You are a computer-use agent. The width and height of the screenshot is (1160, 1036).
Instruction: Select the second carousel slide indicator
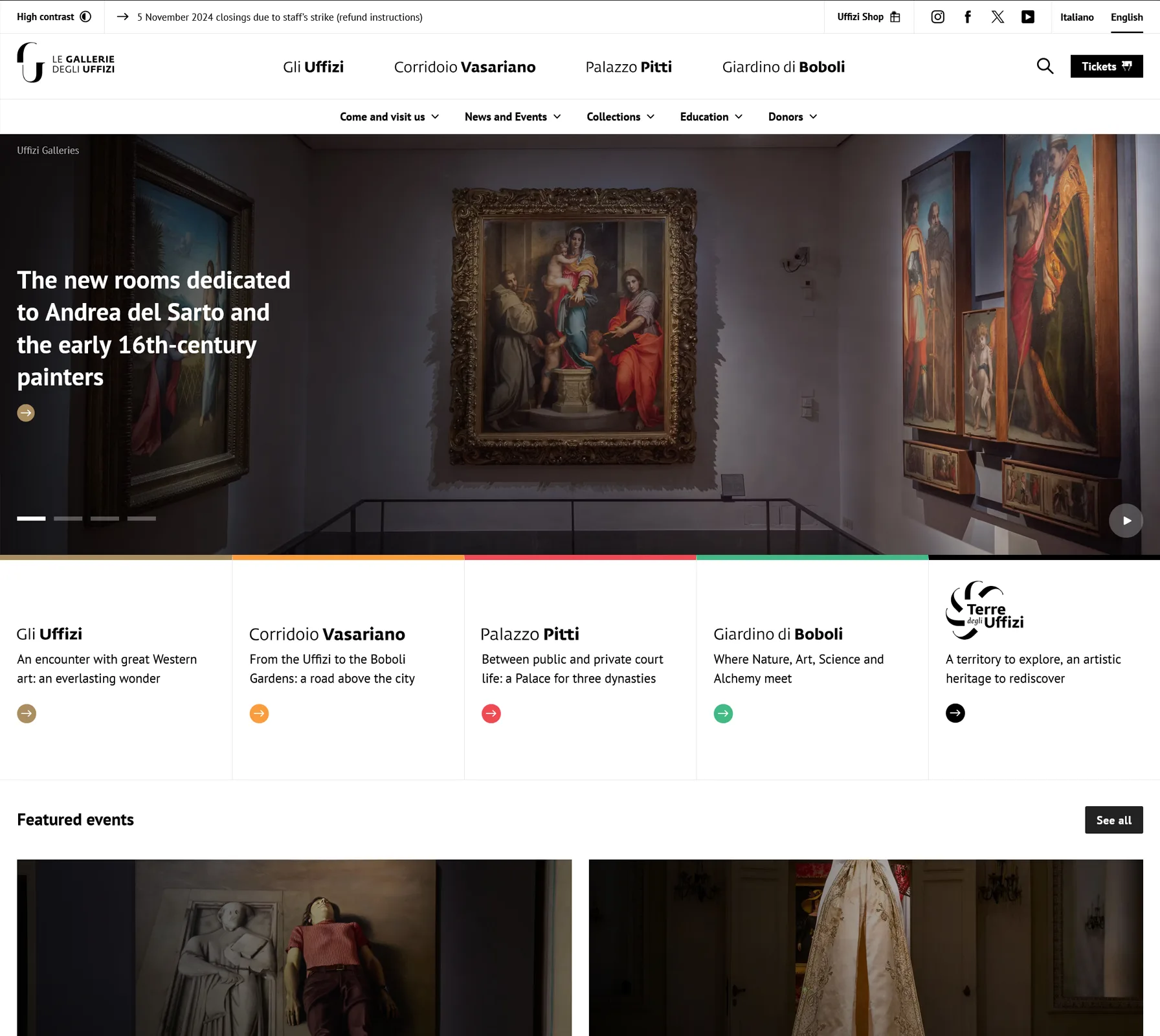coord(68,518)
